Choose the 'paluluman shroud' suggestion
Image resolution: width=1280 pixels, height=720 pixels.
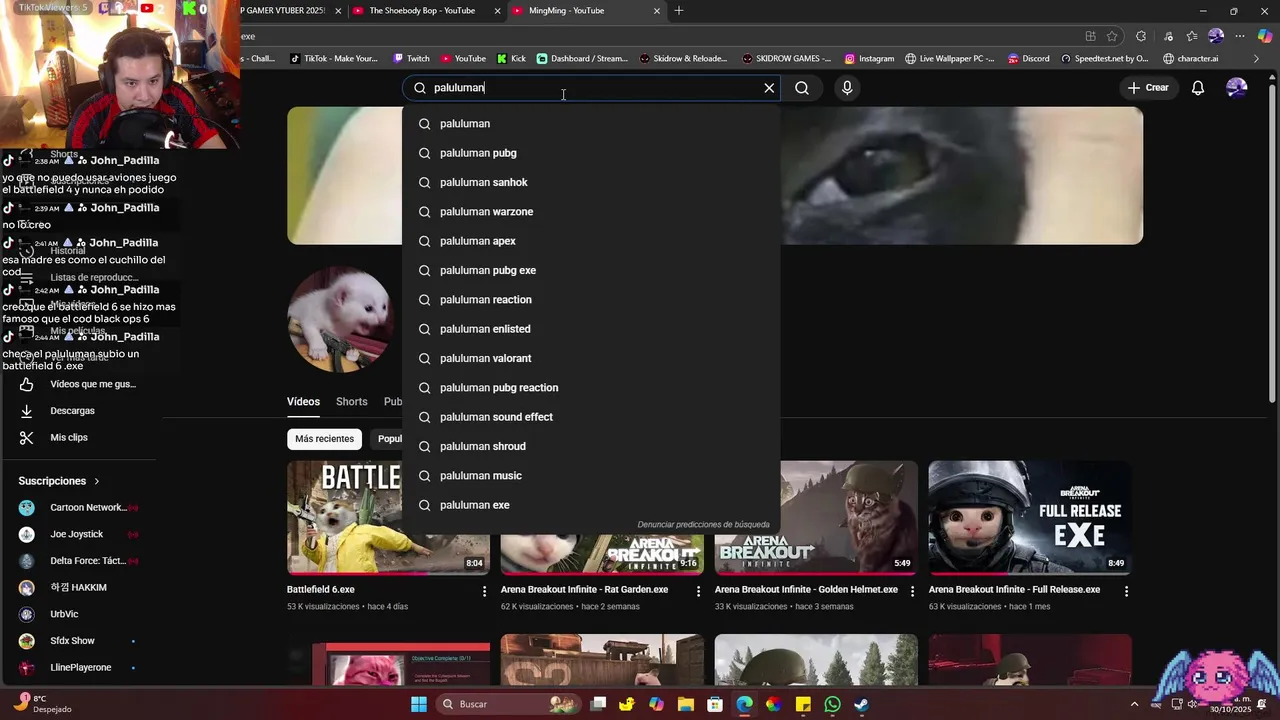(591, 446)
